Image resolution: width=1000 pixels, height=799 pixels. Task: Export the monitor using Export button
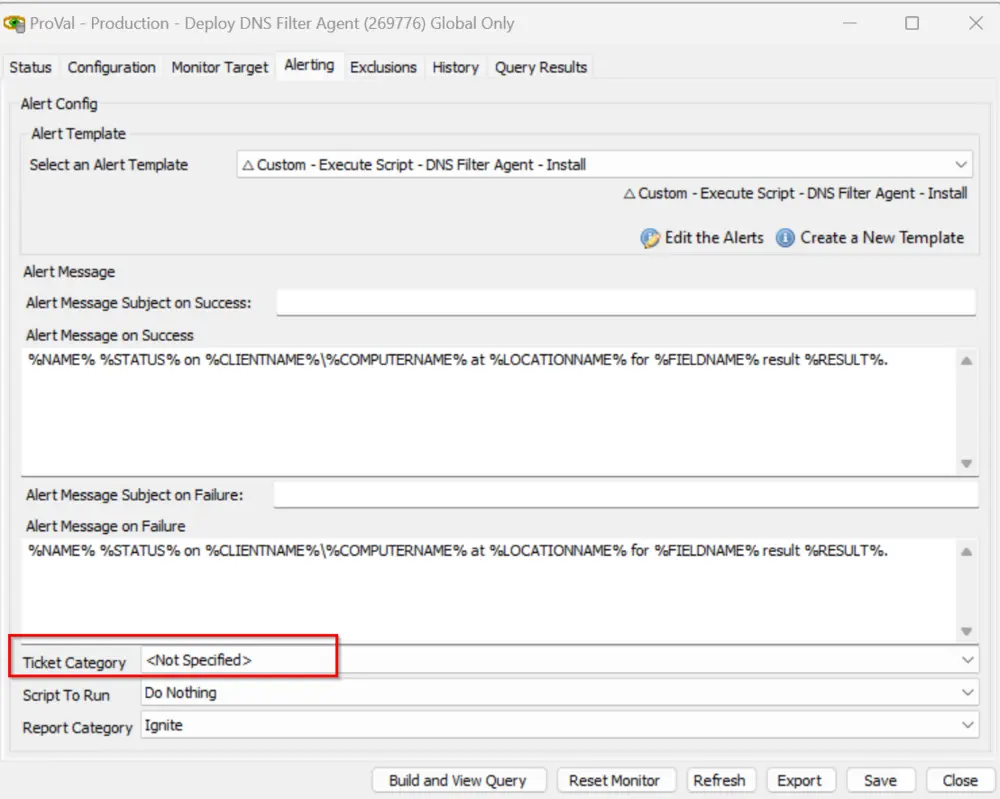(x=800, y=781)
